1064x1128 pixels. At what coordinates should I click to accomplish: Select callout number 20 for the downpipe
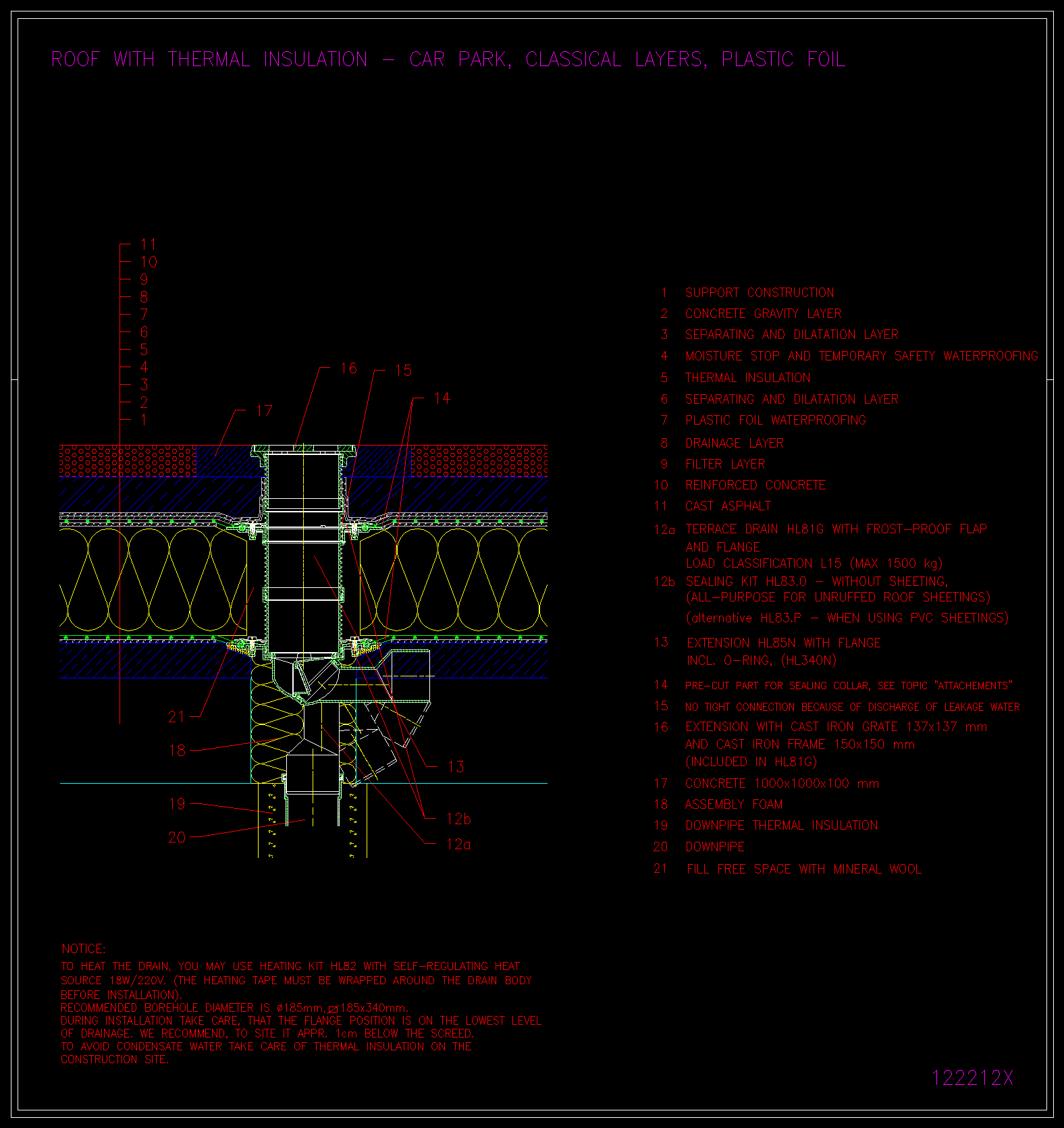tap(177, 838)
